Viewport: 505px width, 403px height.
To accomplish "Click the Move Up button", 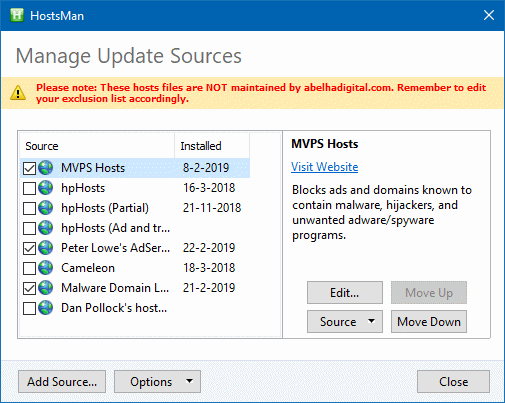I will (x=429, y=293).
